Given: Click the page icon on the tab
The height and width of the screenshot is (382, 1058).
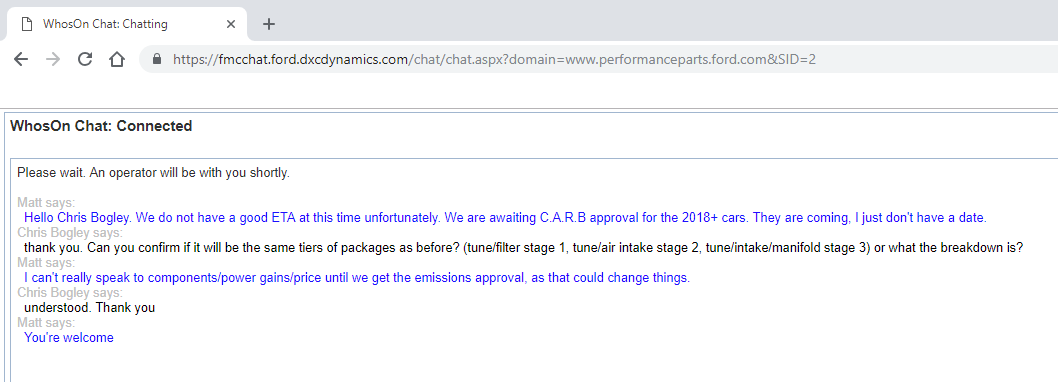Looking at the screenshot, I should coord(27,24).
